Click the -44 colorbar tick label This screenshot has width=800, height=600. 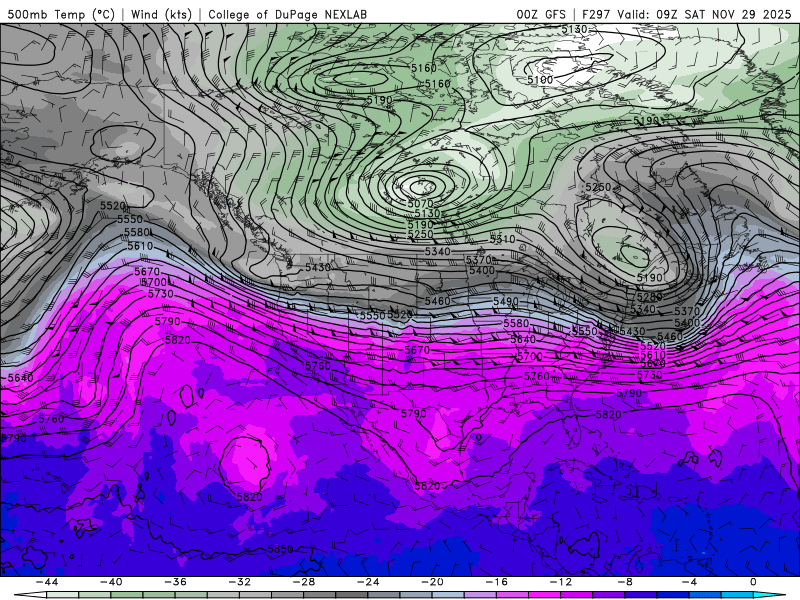47,582
